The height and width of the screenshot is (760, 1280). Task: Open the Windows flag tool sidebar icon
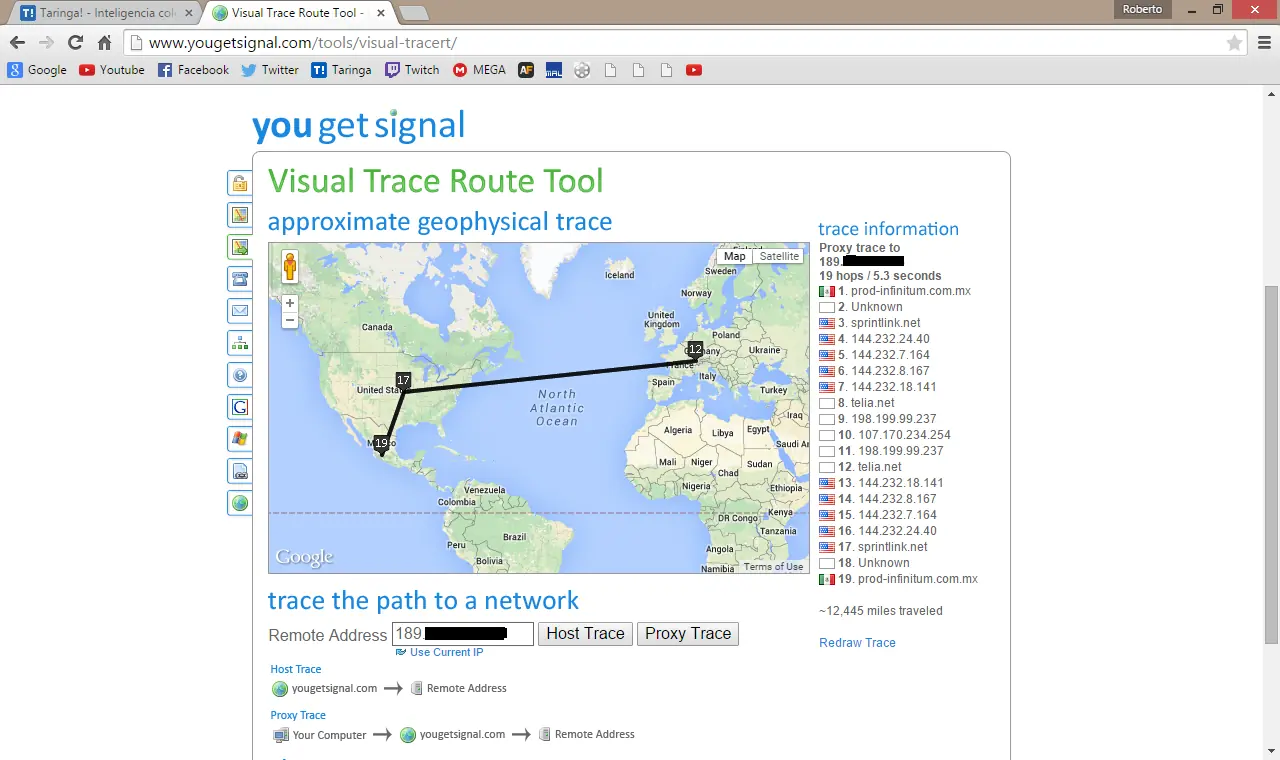[x=240, y=439]
